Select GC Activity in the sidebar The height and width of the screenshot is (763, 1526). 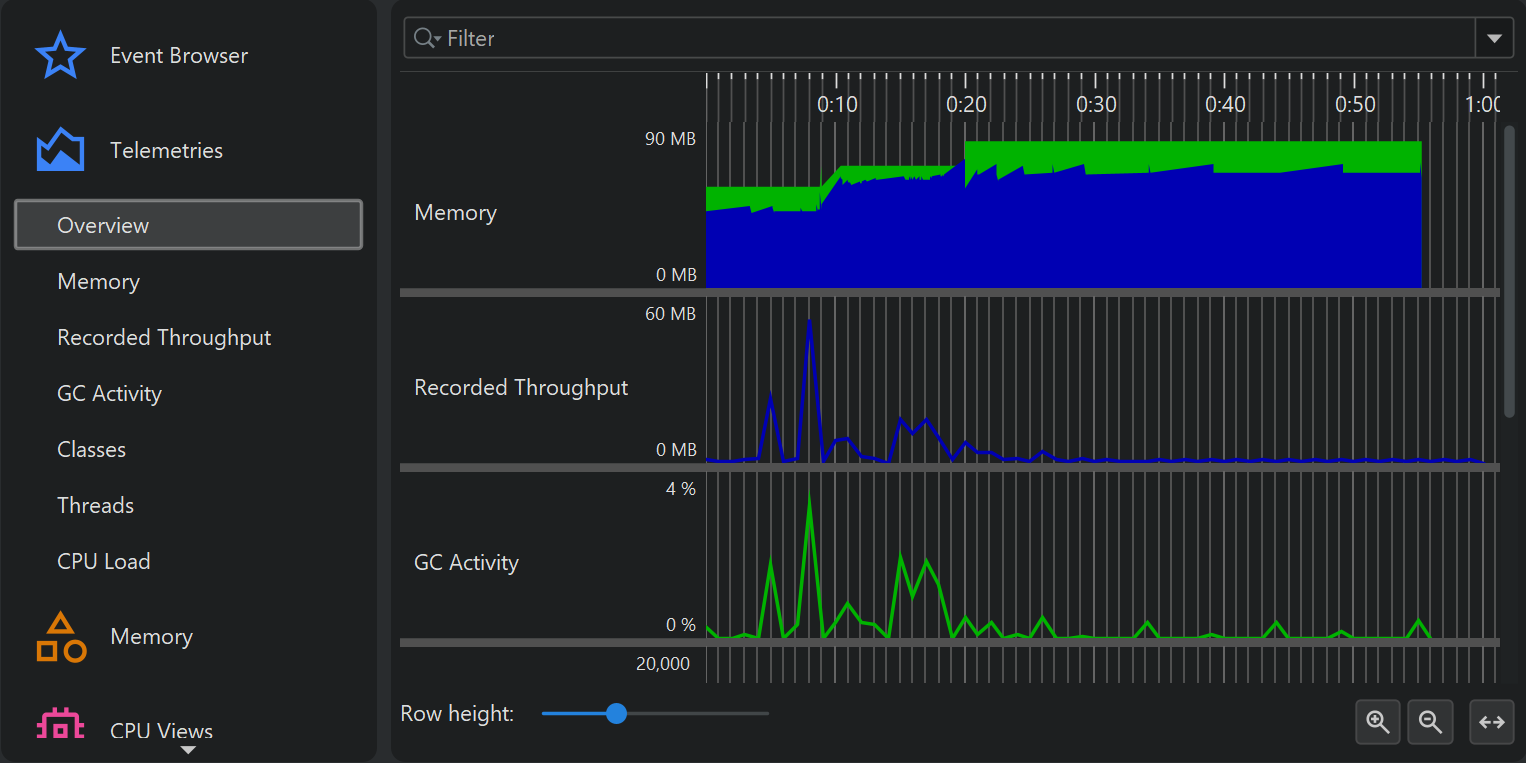coord(109,394)
